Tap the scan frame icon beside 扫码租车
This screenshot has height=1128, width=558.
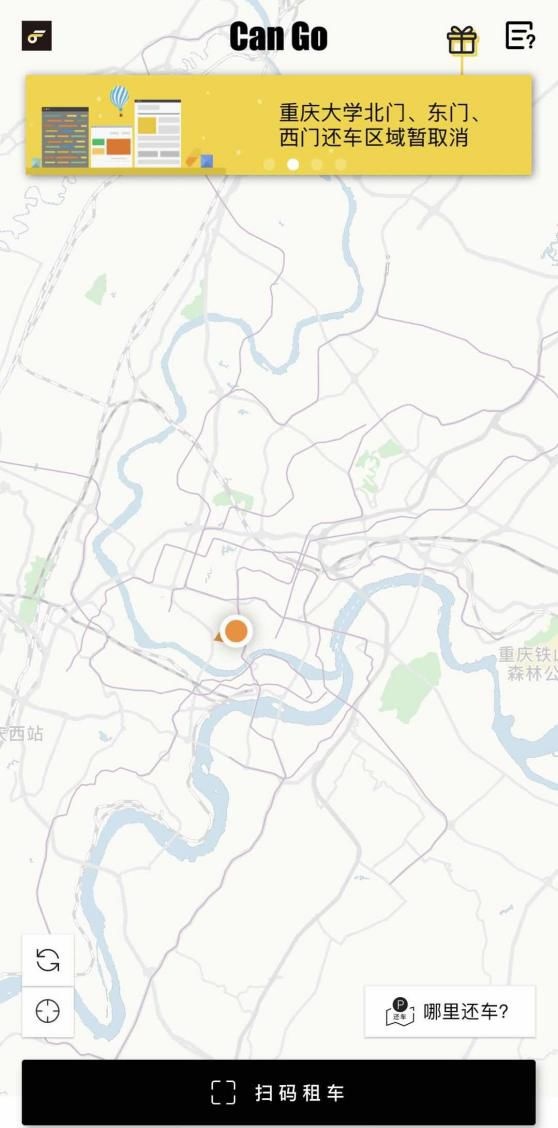pos(223,1093)
